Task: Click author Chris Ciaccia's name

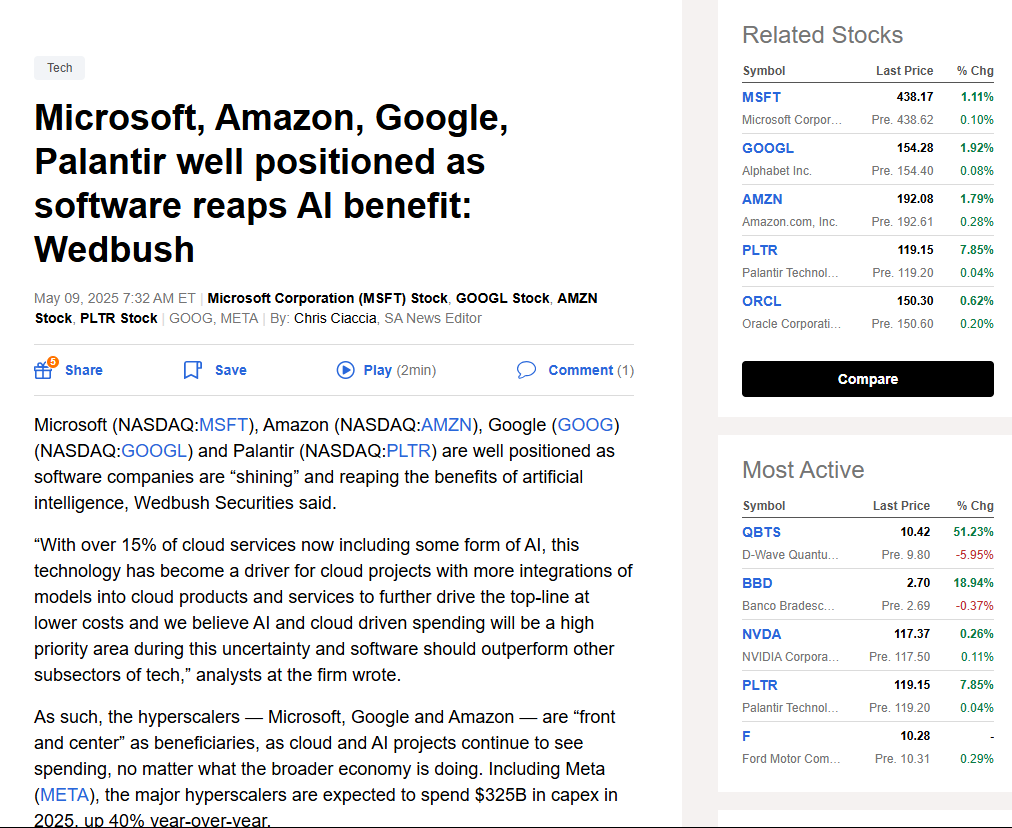Action: tap(335, 318)
